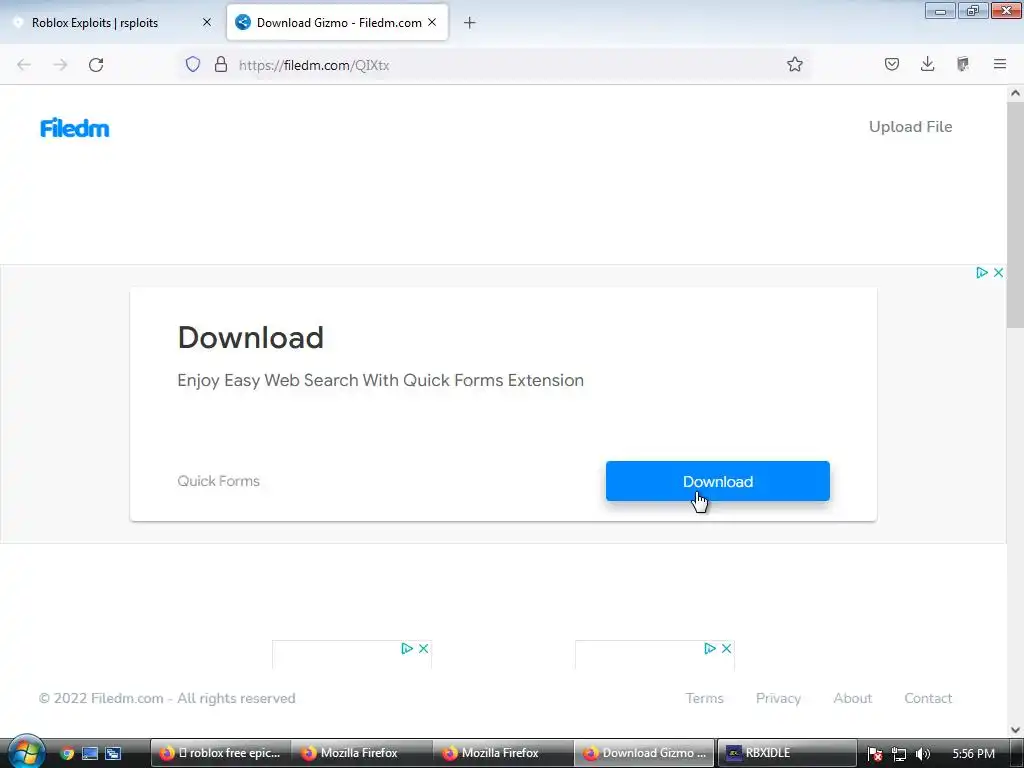1024x768 pixels.
Task: Click the ad text about Quick Forms Extension
Action: click(381, 380)
